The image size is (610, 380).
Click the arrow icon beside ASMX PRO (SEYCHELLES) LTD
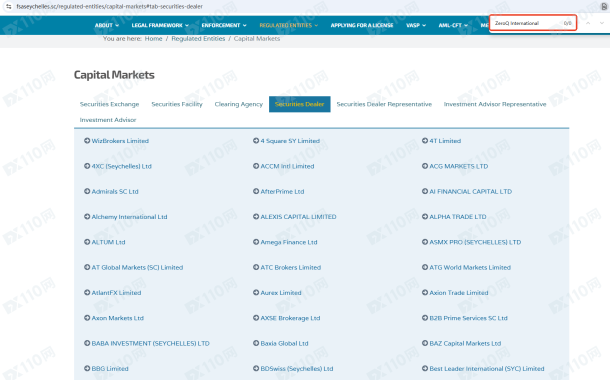tap(425, 242)
